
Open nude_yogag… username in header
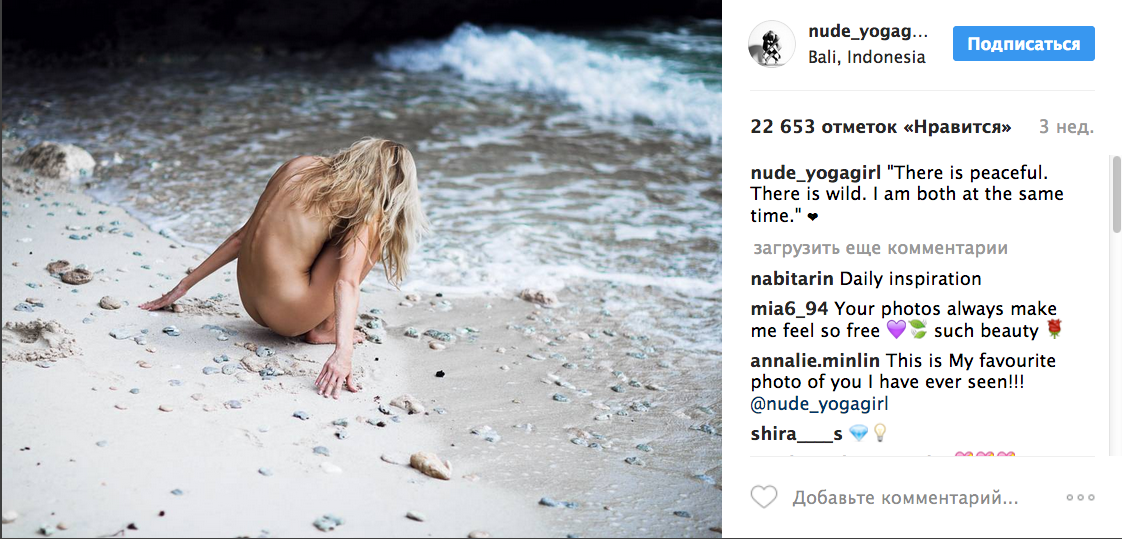(x=867, y=31)
